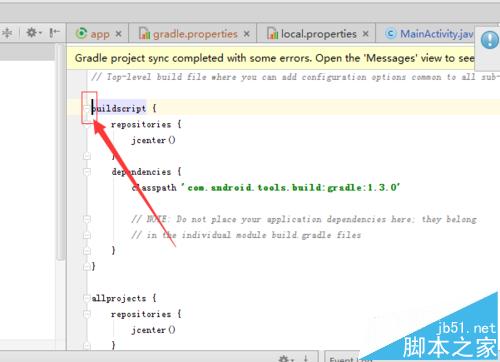Switch to the app editor tab
This screenshot has height=362, width=500.
(100, 34)
